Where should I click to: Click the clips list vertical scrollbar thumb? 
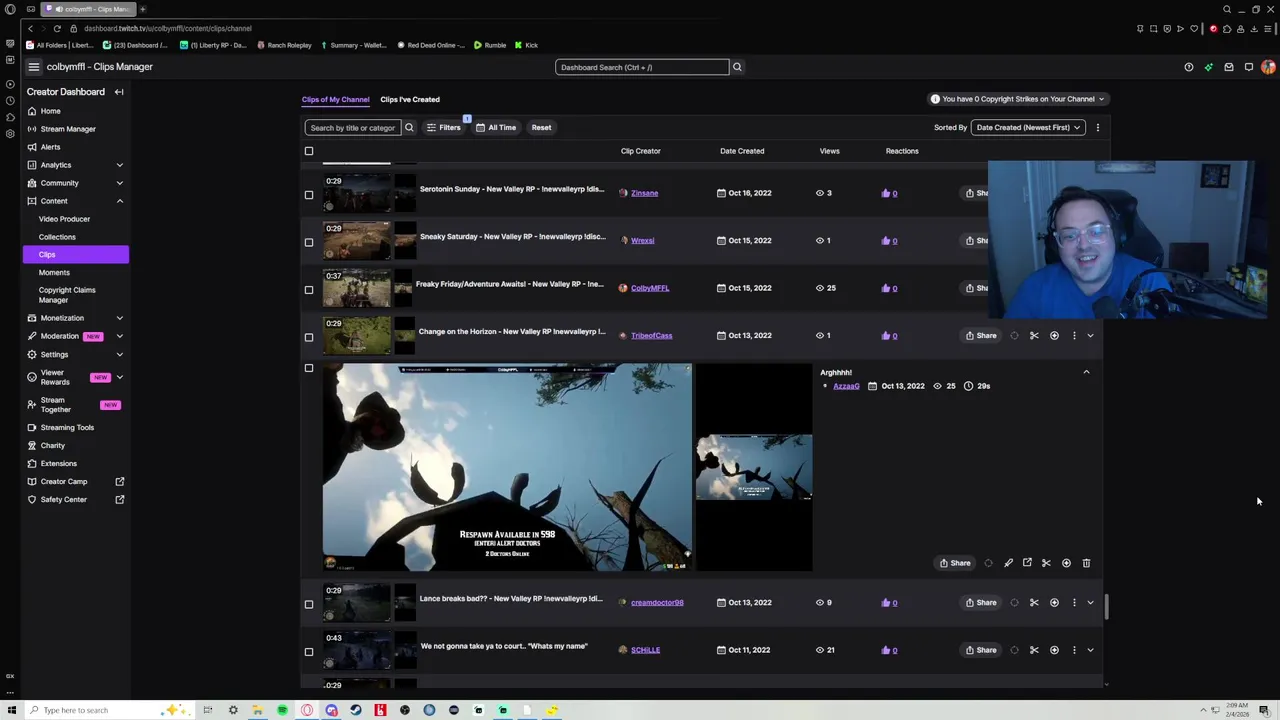pos(1106,608)
